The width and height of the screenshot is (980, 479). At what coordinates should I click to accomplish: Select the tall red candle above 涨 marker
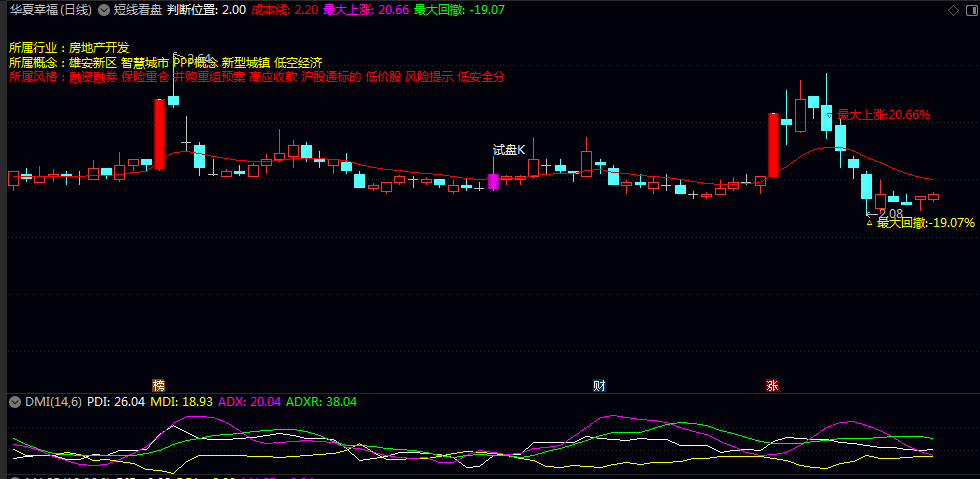774,145
